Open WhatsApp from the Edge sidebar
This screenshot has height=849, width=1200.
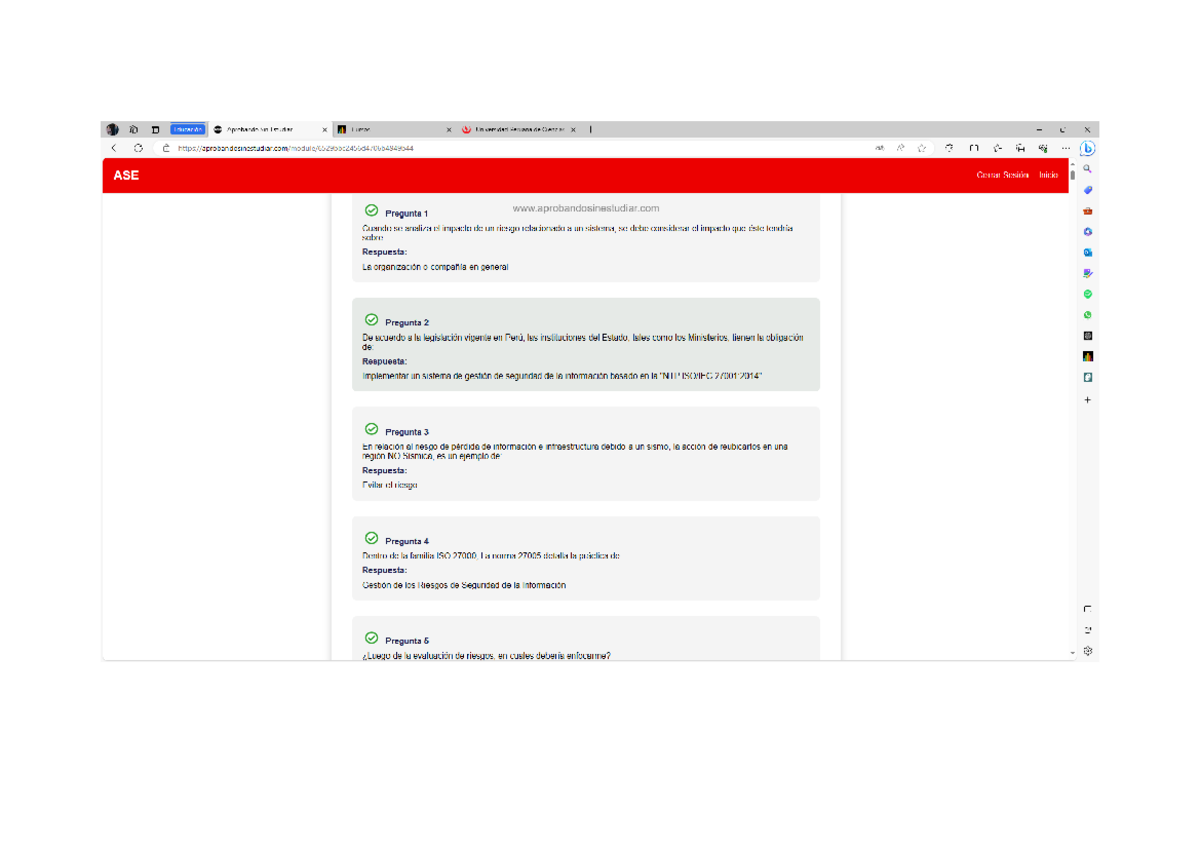[x=1088, y=315]
